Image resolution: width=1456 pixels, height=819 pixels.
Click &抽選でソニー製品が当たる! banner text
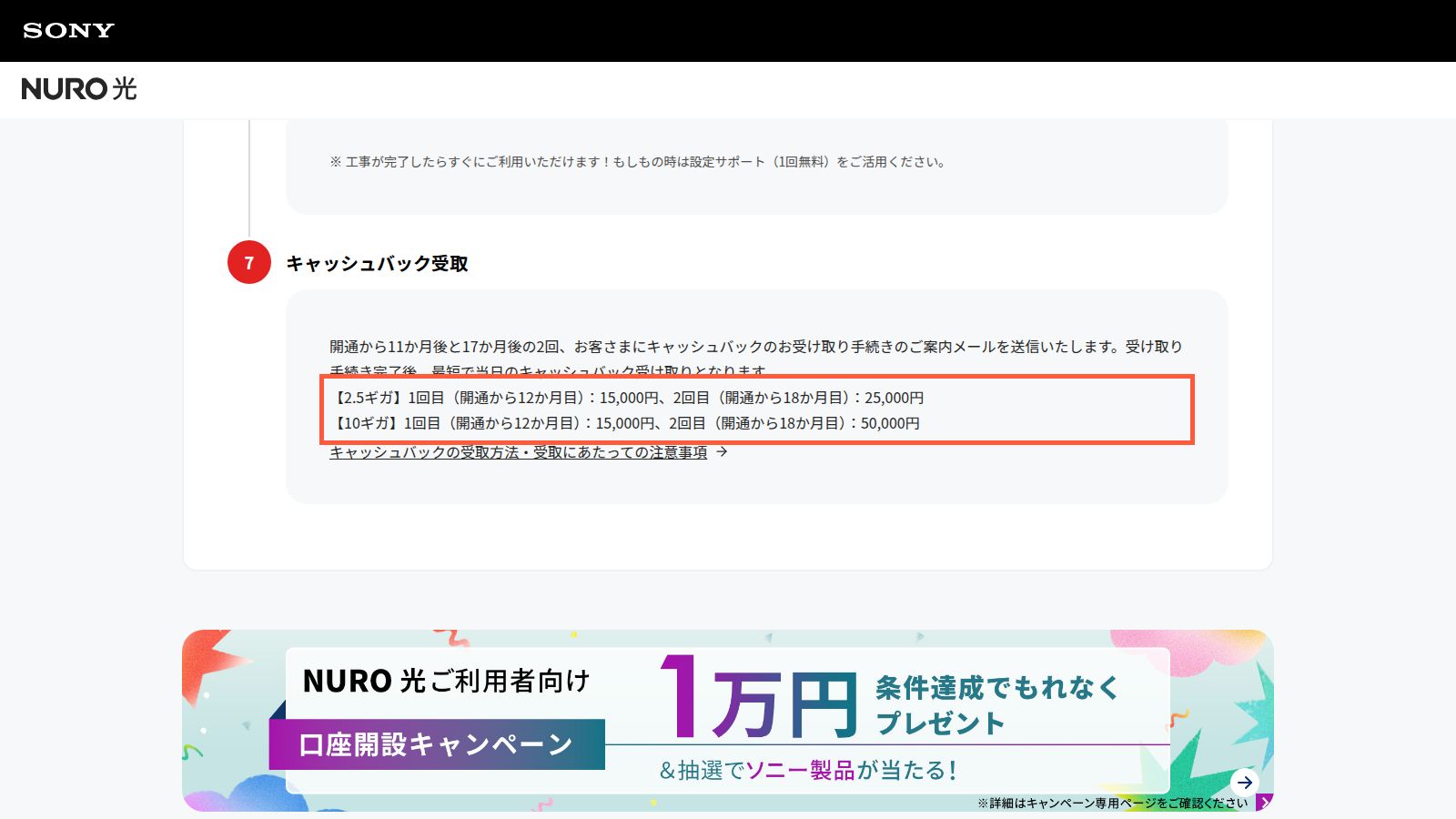(x=808, y=771)
